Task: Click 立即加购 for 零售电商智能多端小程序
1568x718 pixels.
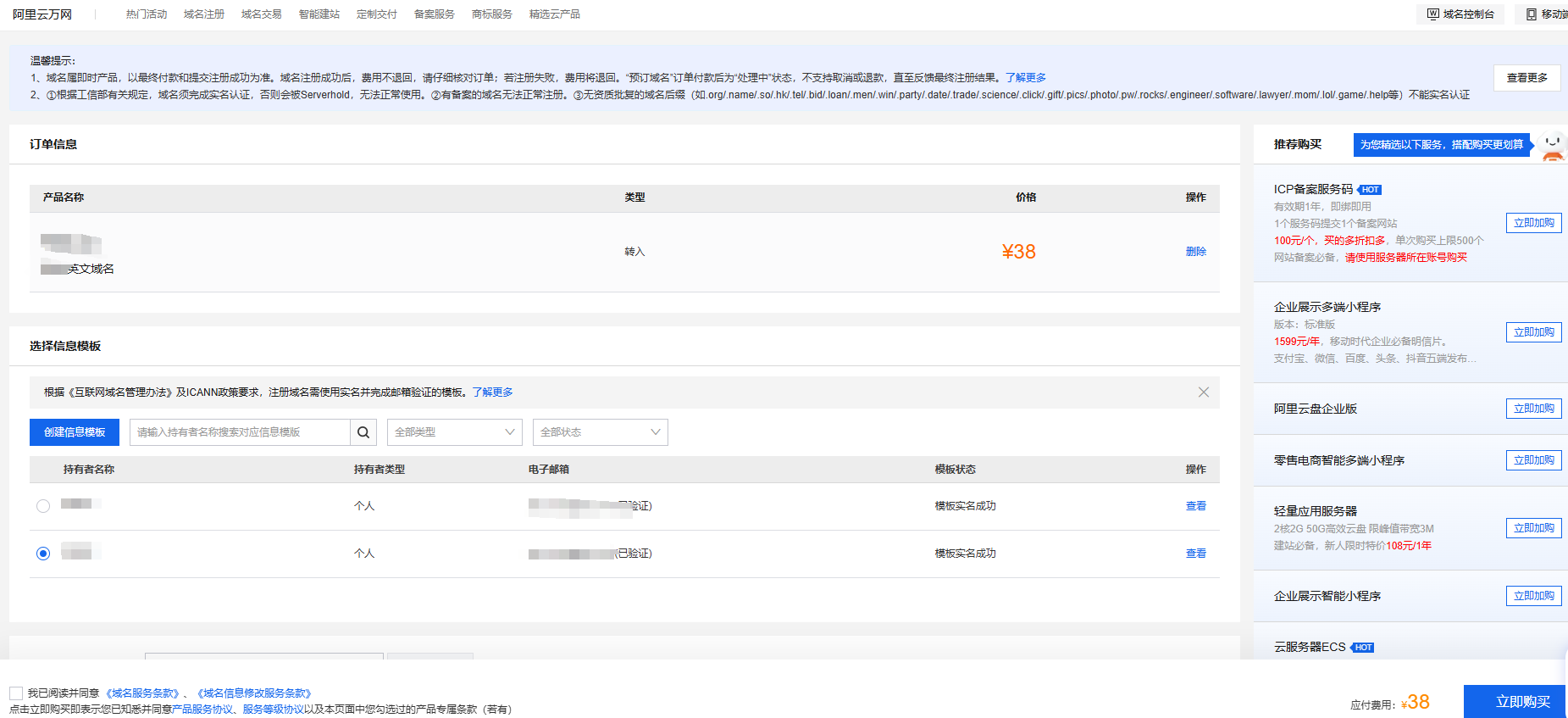Action: pos(1534,460)
